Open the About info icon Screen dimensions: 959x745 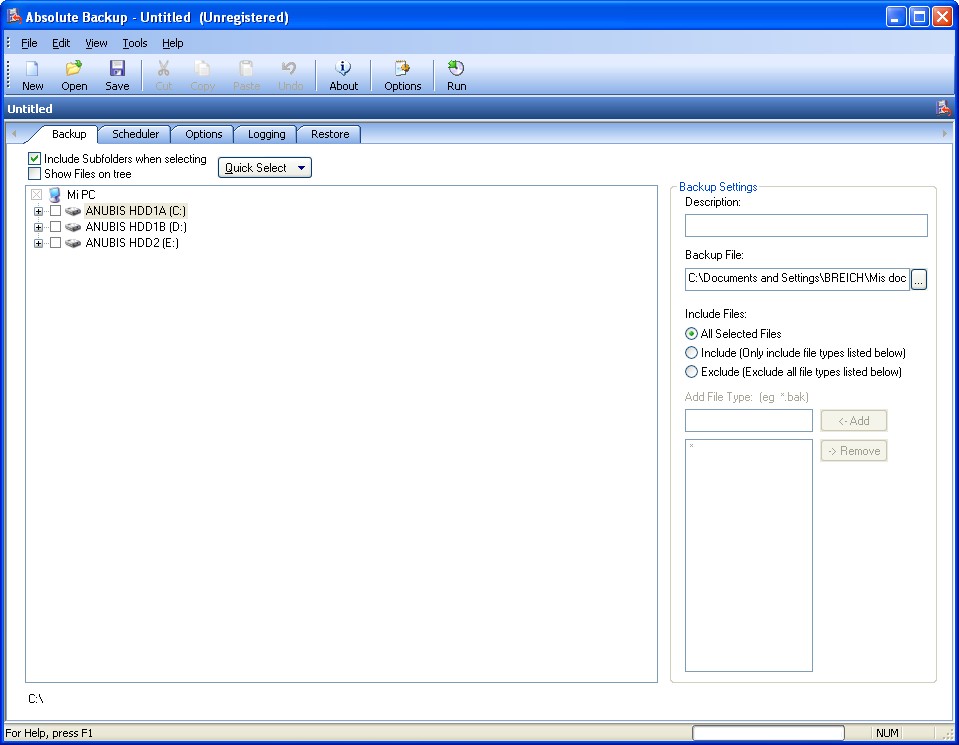343,68
